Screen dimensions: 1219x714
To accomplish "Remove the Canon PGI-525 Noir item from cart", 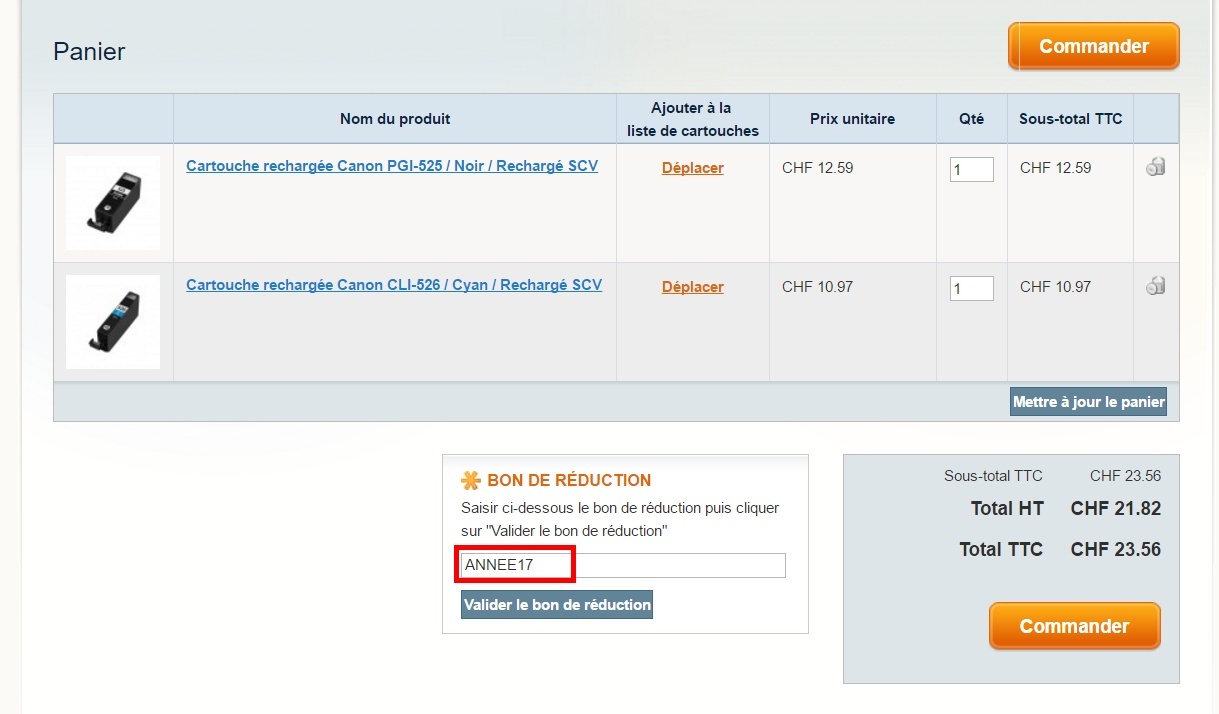I will click(1155, 167).
